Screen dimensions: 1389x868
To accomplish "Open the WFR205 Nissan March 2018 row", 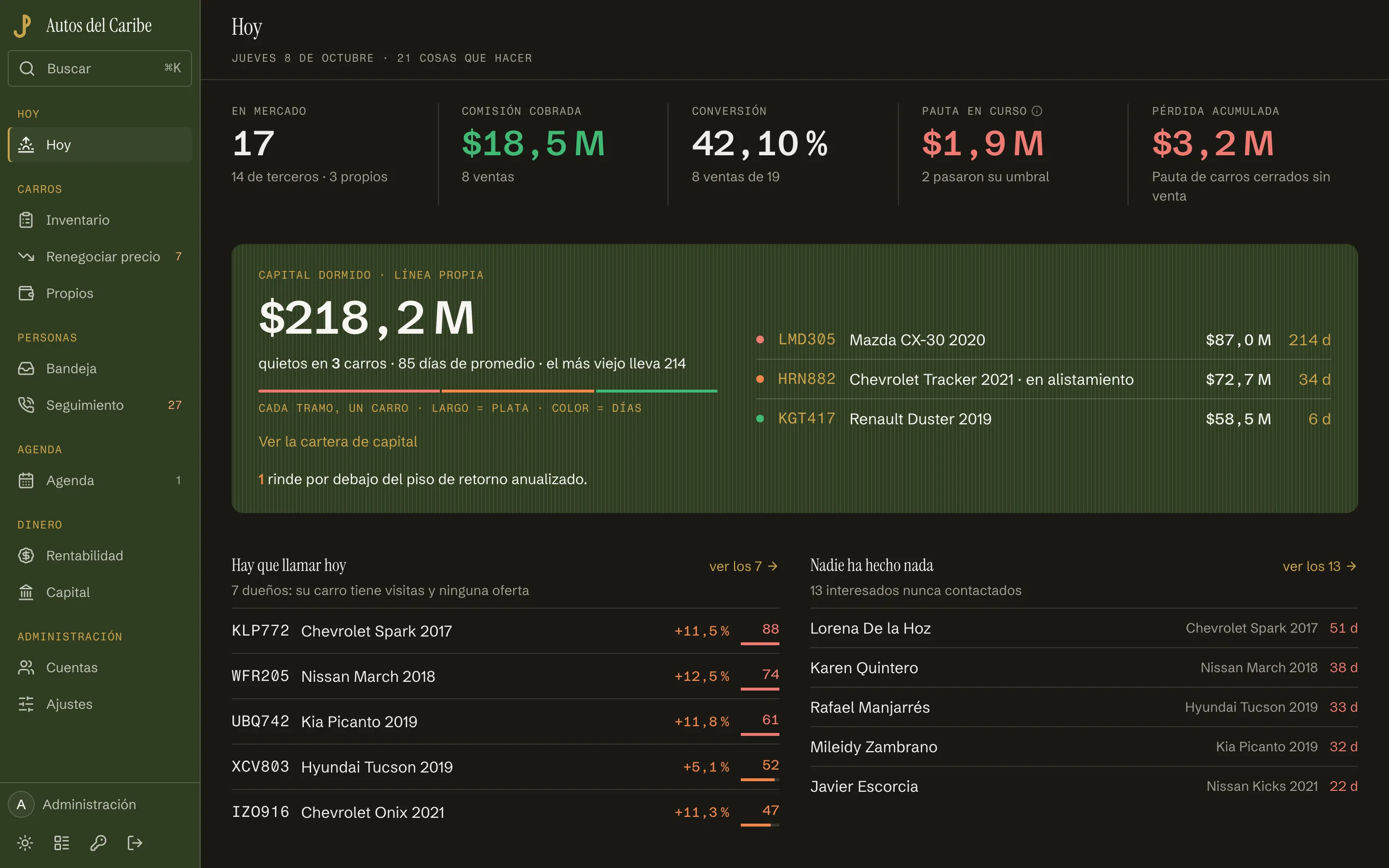I will (x=505, y=676).
